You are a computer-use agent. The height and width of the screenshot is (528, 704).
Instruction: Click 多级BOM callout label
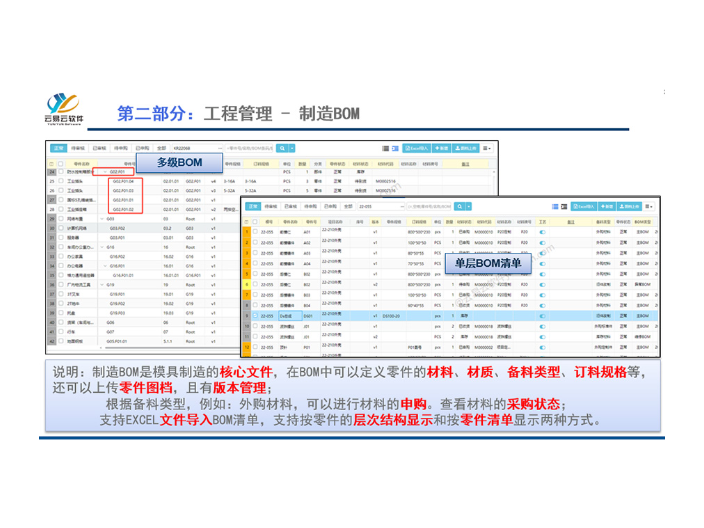point(180,163)
